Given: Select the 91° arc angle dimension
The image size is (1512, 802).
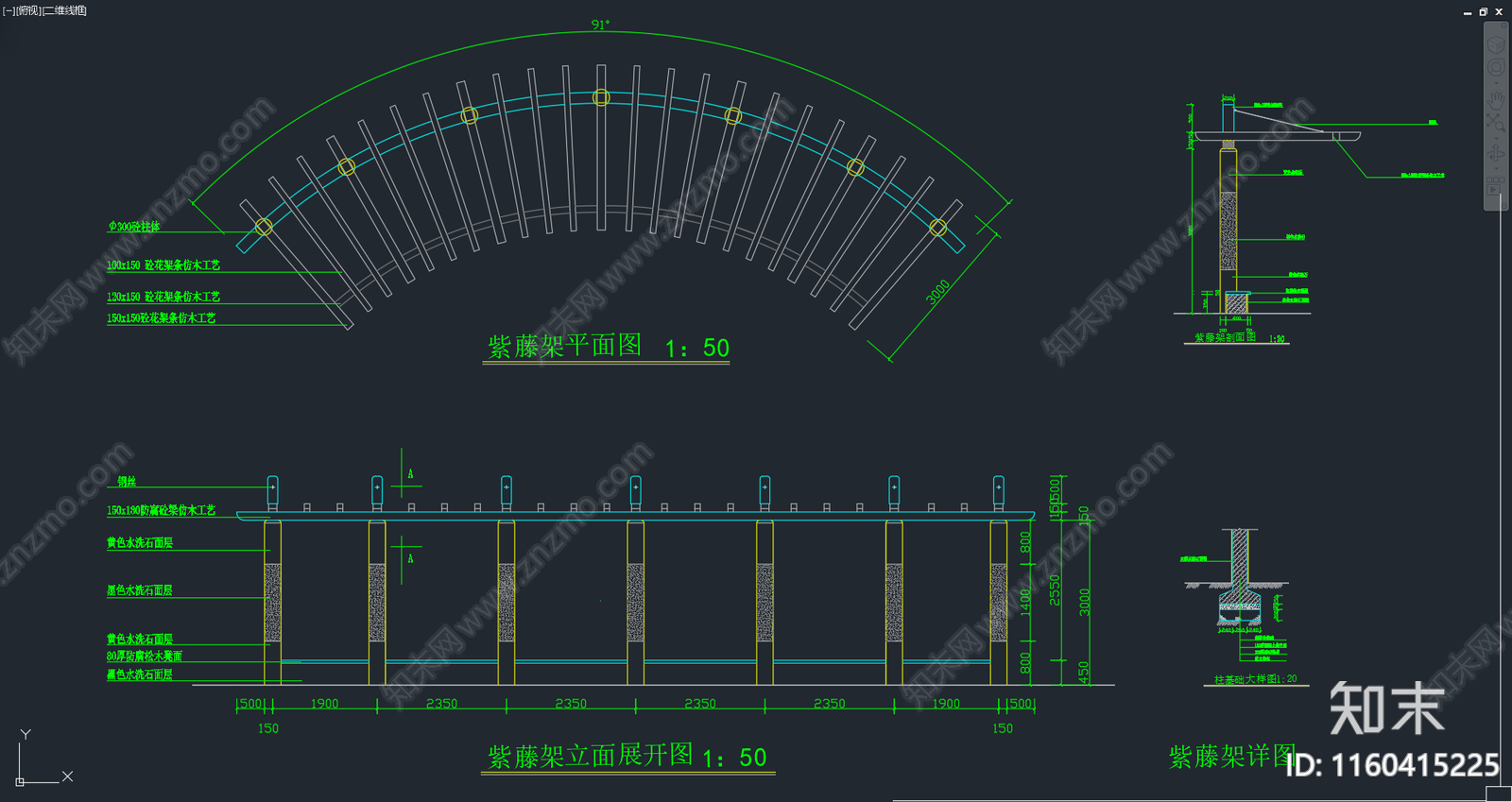Looking at the screenshot, I should [x=600, y=25].
